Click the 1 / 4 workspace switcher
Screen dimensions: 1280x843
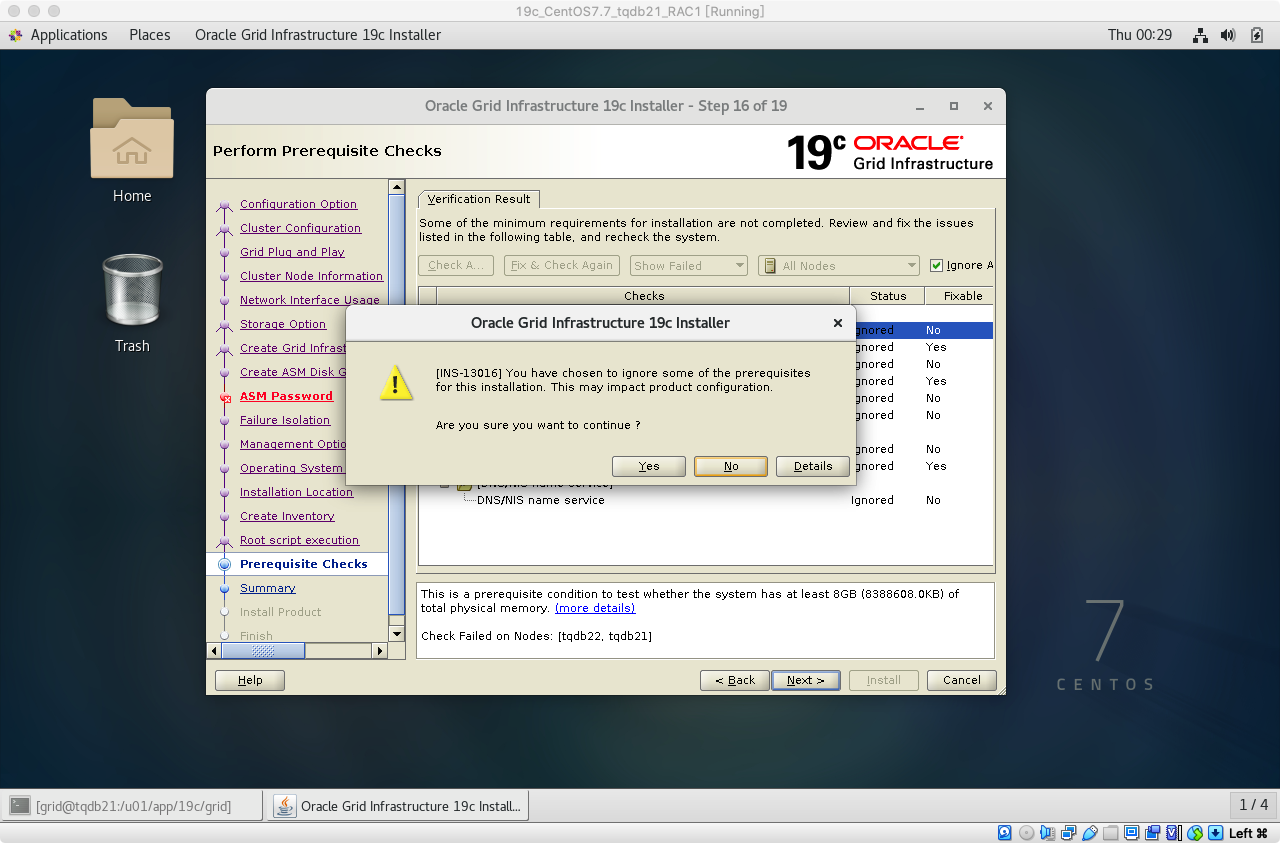coord(1253,805)
